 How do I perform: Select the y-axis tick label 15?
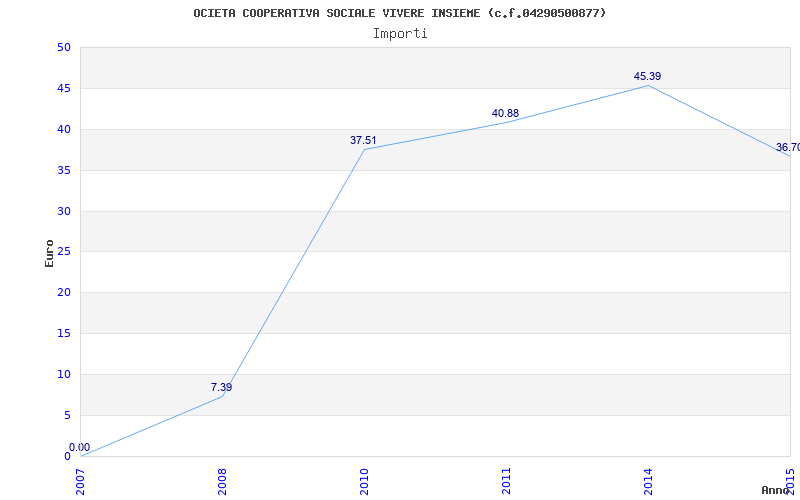(64, 333)
